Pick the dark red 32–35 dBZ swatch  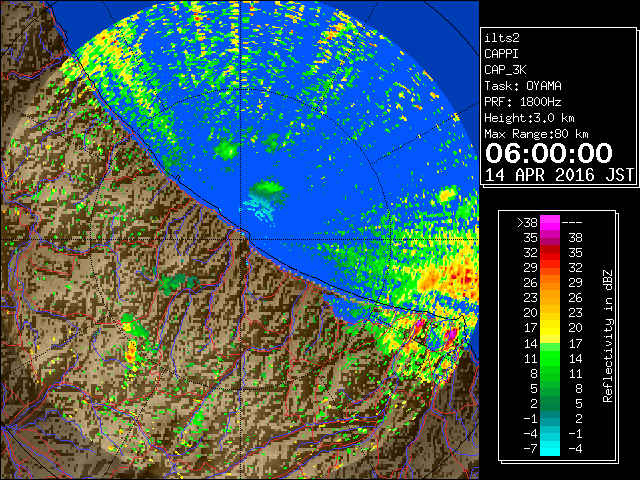(x=550, y=253)
